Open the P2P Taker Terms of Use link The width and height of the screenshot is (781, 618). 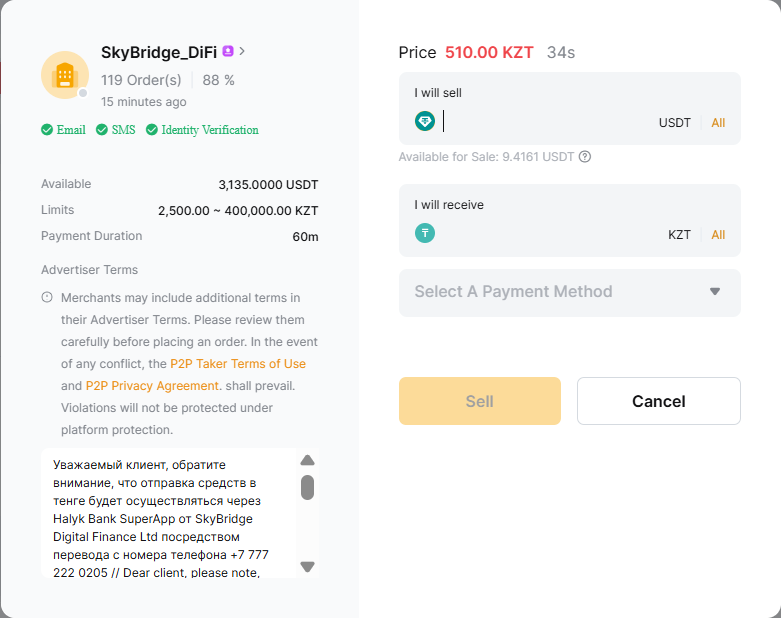tap(238, 364)
